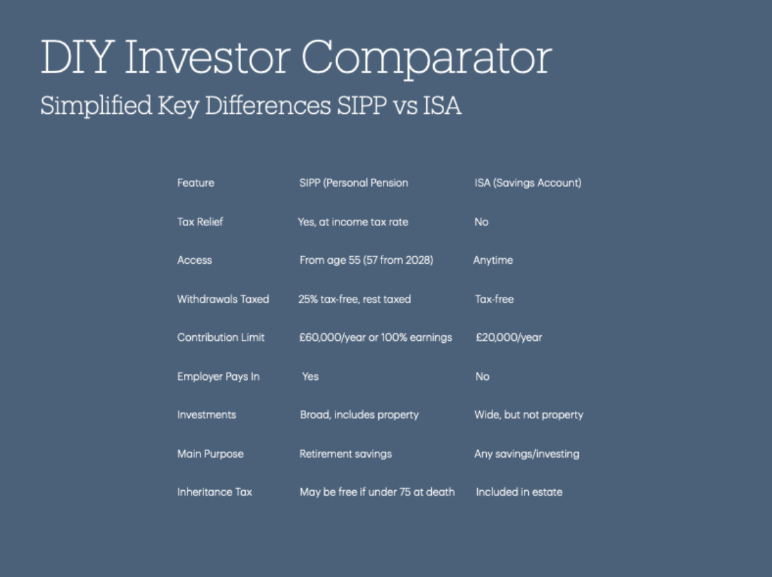Viewport: 772px width, 577px height.
Task: Click the £20,000/year cell
Action: 509,337
